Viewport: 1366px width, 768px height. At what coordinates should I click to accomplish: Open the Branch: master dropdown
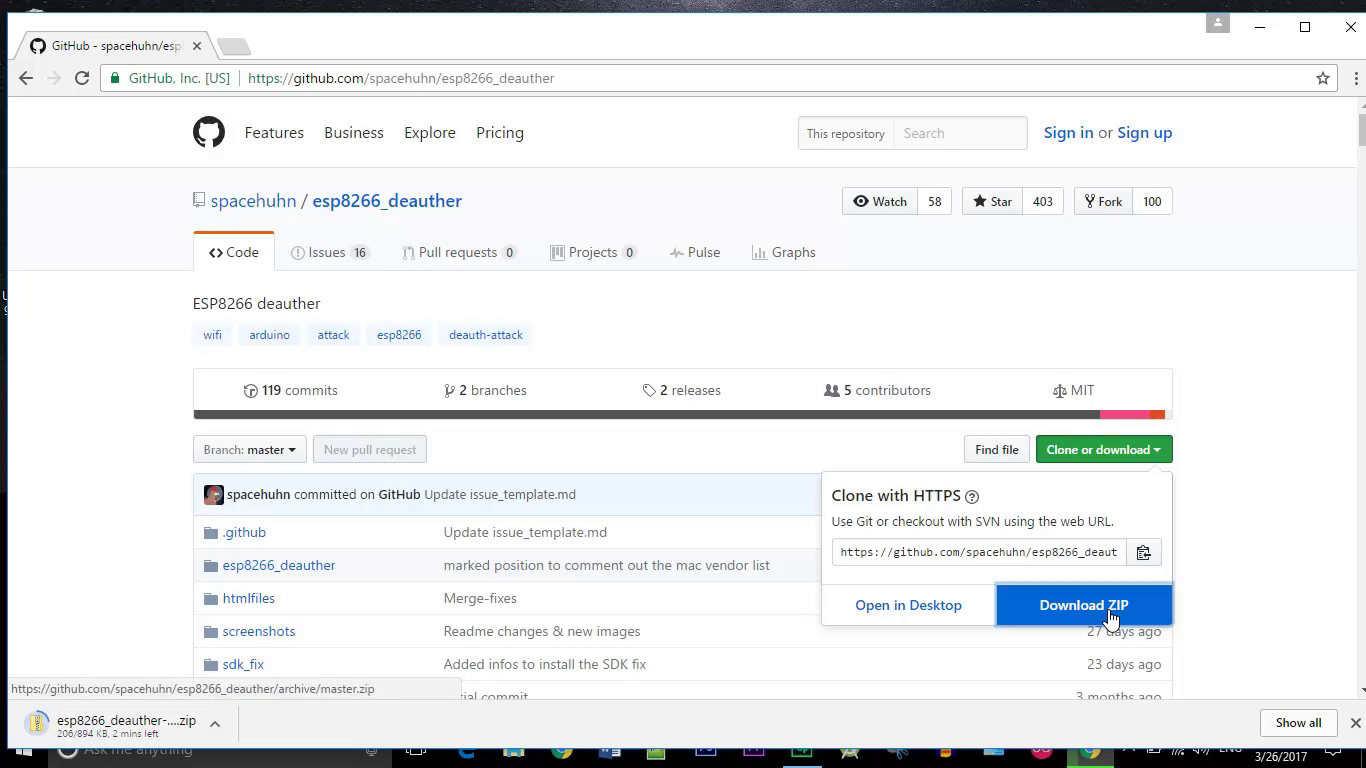tap(250, 450)
